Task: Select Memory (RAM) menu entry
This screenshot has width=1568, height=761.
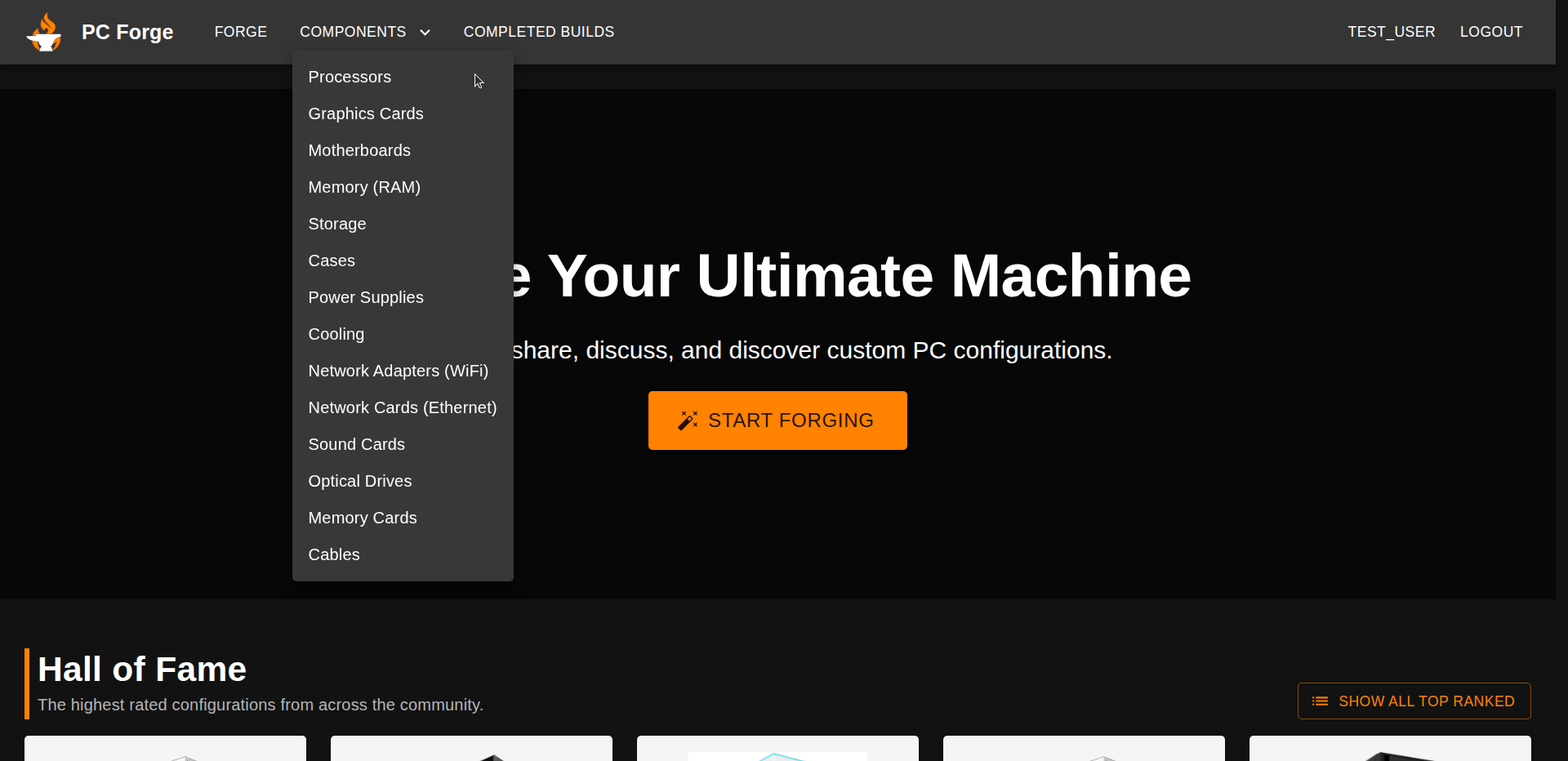Action: point(364,187)
